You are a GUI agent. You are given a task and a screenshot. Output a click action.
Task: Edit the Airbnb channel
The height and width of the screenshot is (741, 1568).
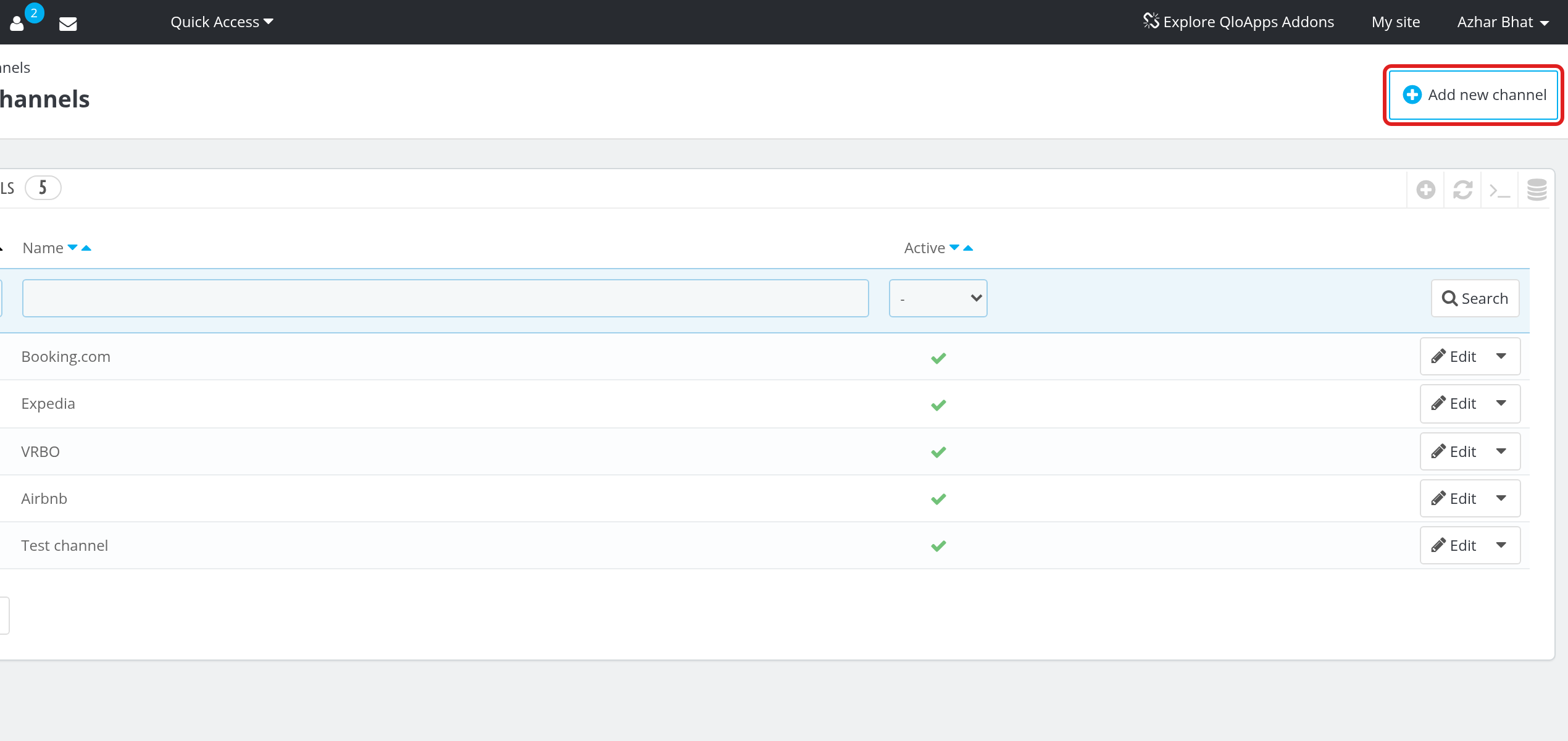[1453, 498]
